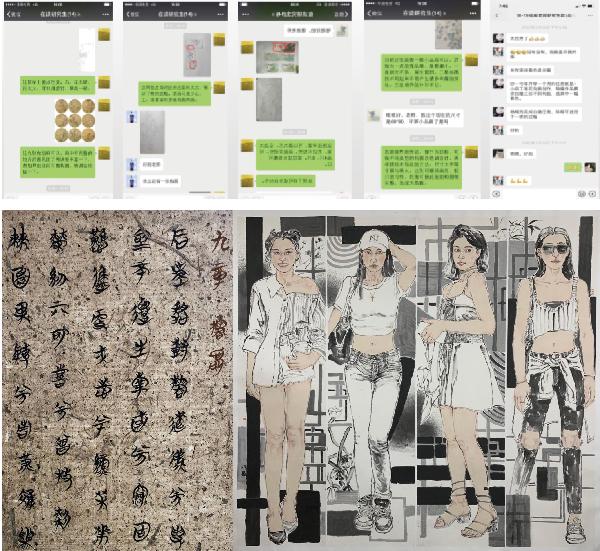This screenshot has width=600, height=551.
Task: Tap the blue avatar beside the gray image
Action: pos(132,117)
